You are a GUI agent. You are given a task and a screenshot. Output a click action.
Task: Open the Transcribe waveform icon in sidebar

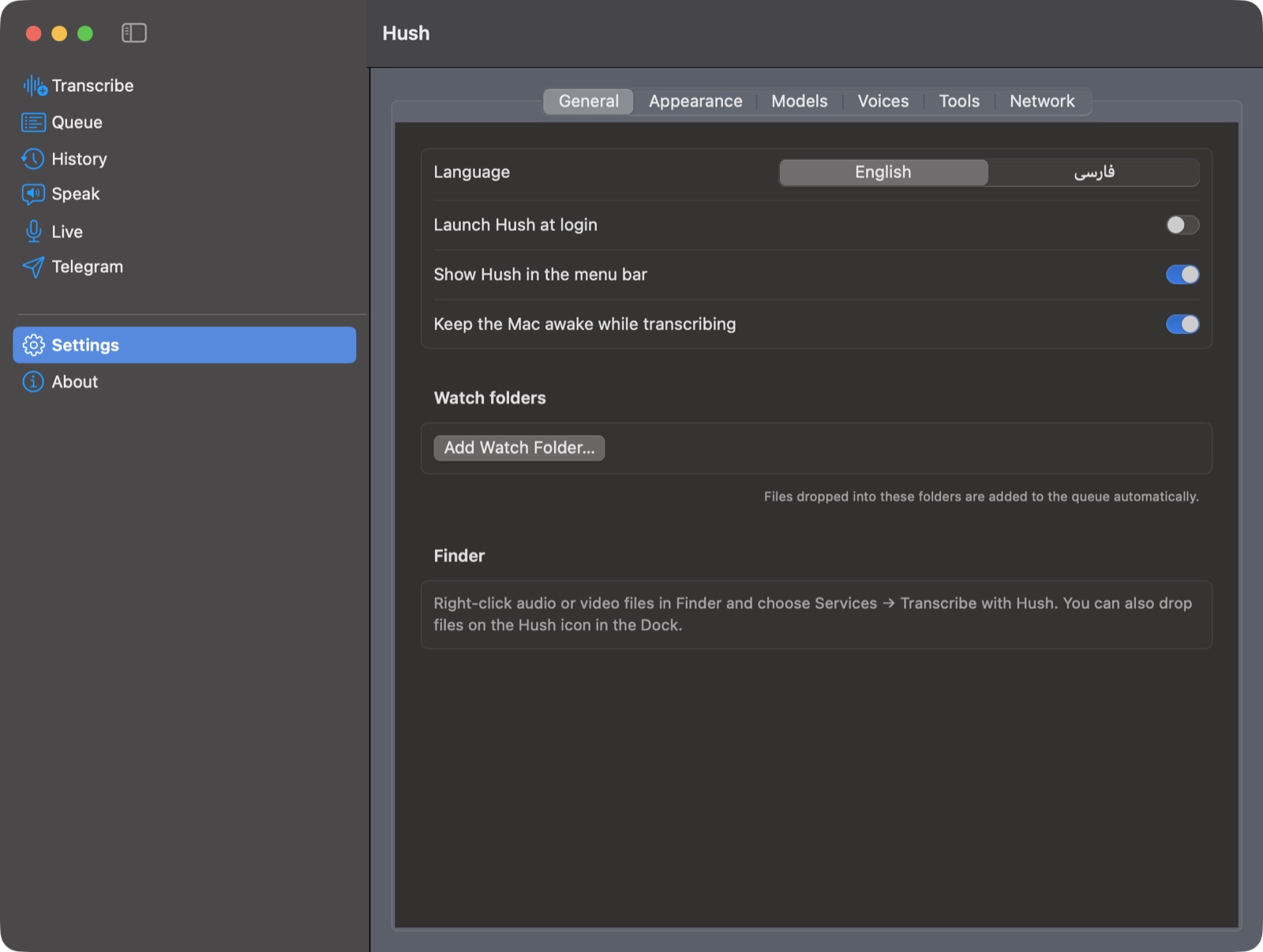pos(35,85)
